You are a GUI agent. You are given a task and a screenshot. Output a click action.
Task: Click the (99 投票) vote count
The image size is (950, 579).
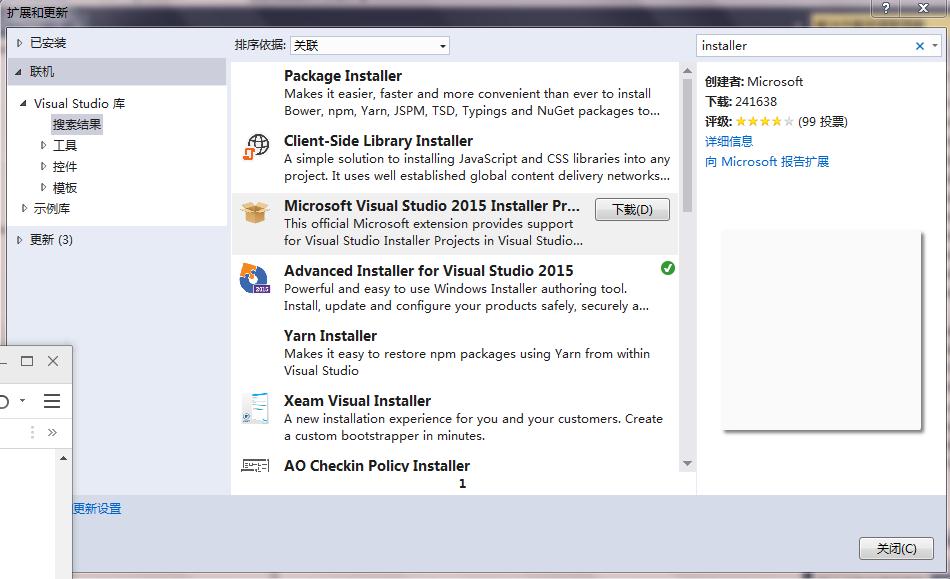pyautogui.click(x=823, y=122)
